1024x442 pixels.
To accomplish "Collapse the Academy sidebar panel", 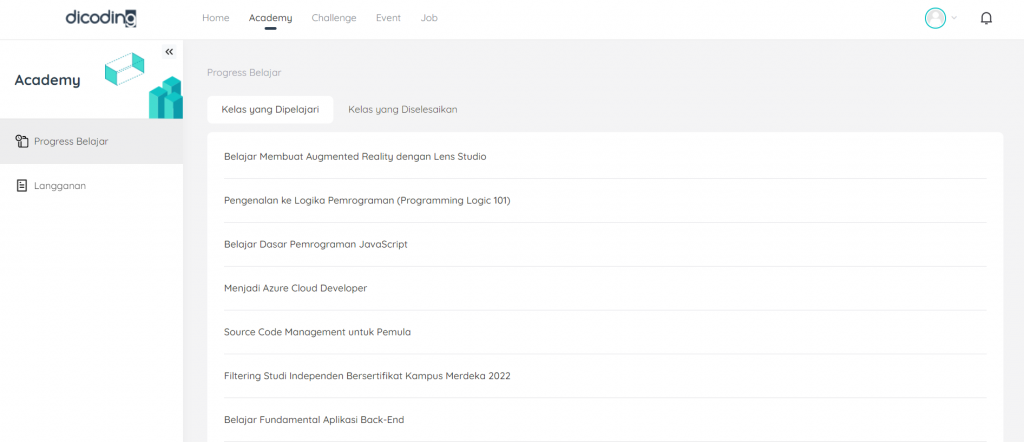I will (x=169, y=52).
